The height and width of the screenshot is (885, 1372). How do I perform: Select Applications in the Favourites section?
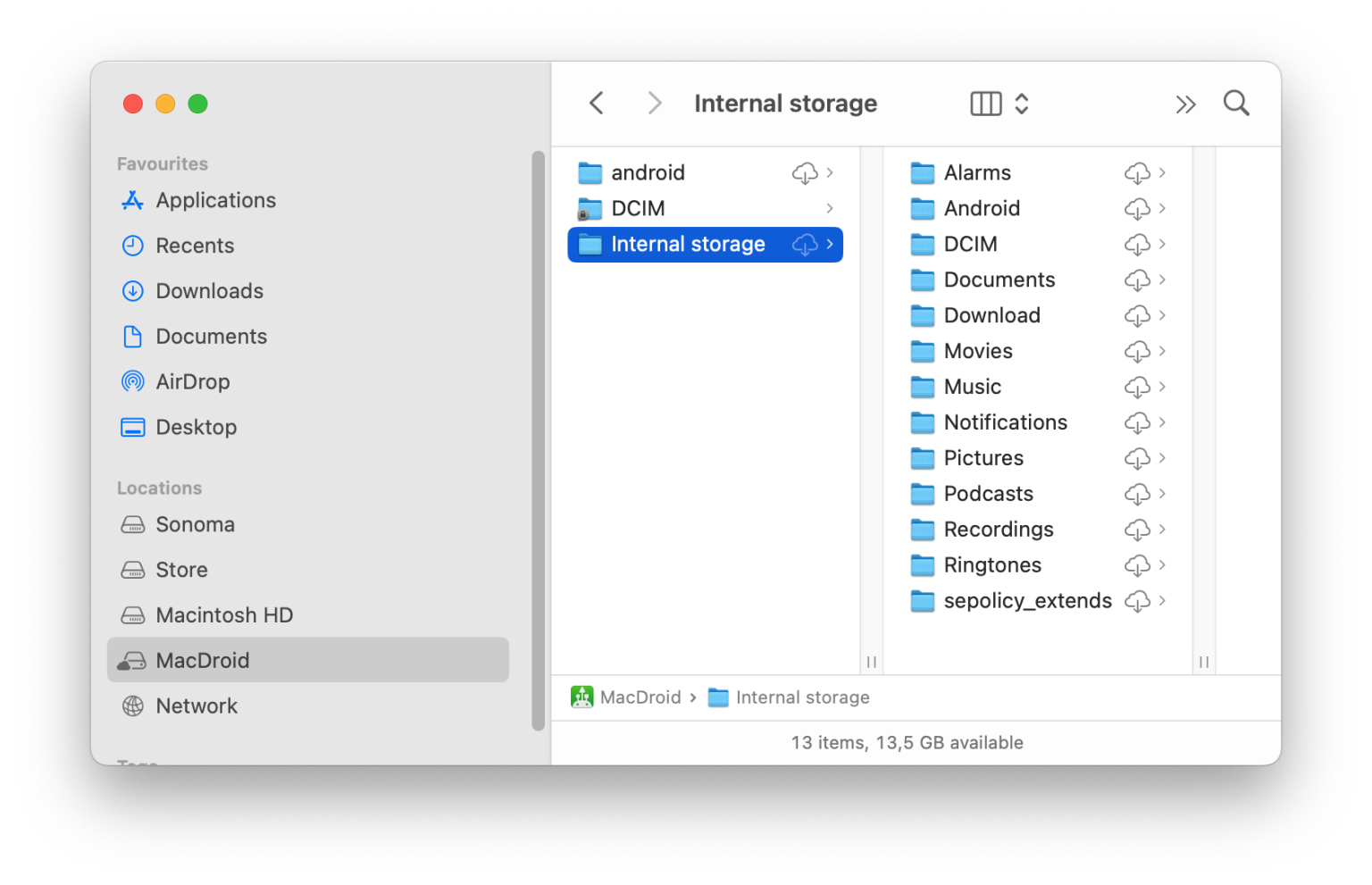tap(215, 200)
